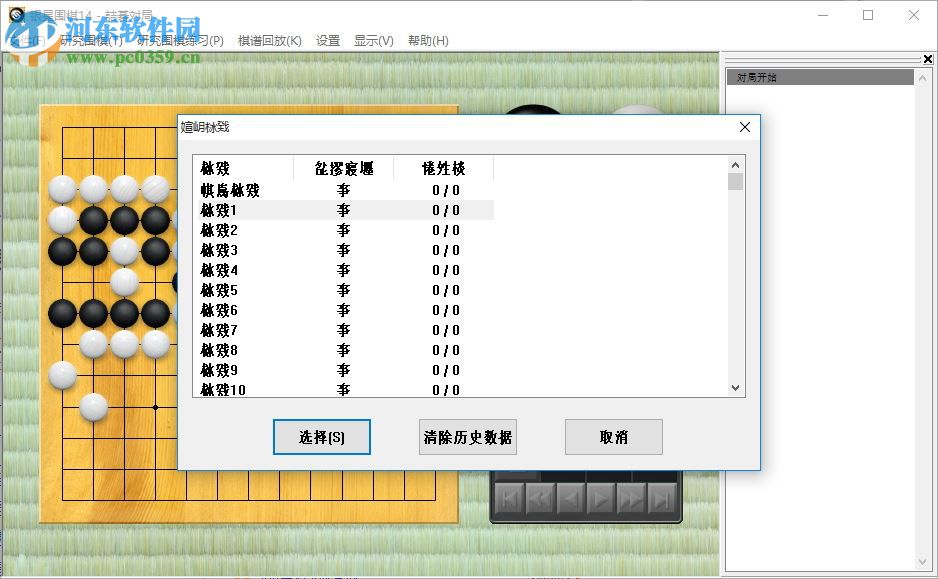Step back one move

(571, 499)
